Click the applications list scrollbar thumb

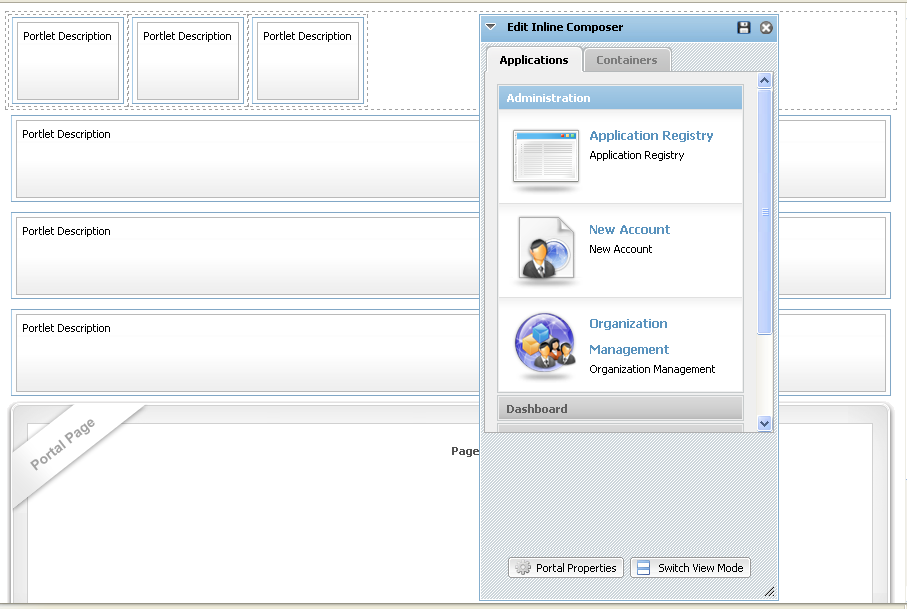pyautogui.click(x=765, y=211)
